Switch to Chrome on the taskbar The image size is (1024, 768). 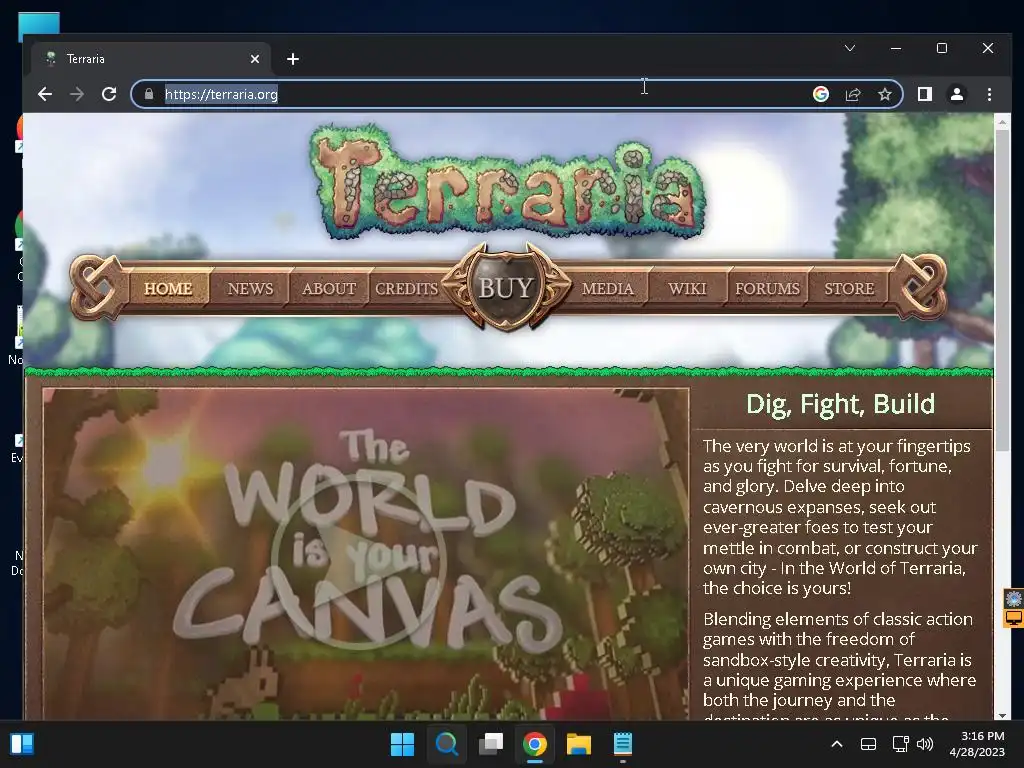click(535, 744)
